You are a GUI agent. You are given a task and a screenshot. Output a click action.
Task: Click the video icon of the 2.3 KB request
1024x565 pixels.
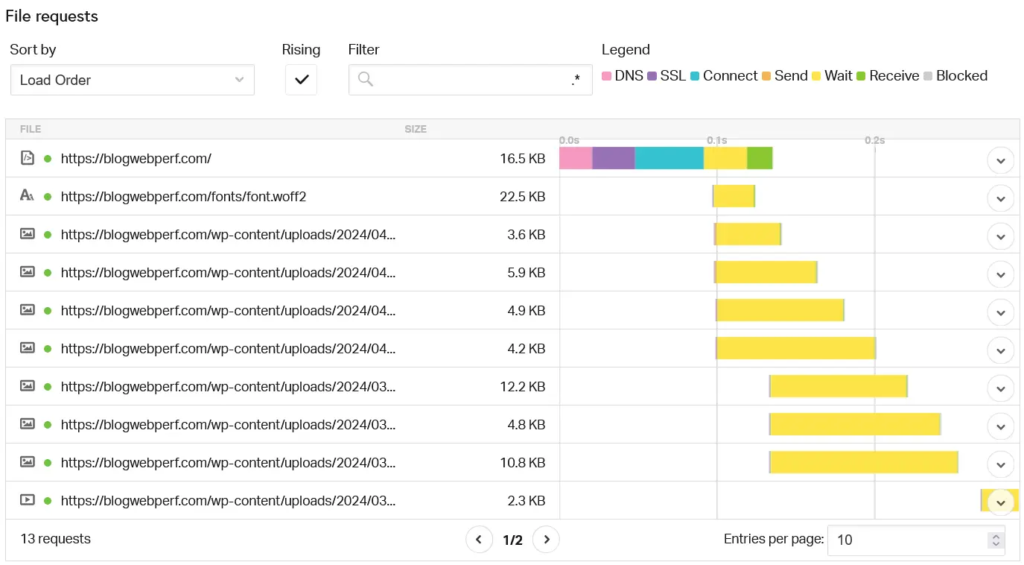click(27, 500)
